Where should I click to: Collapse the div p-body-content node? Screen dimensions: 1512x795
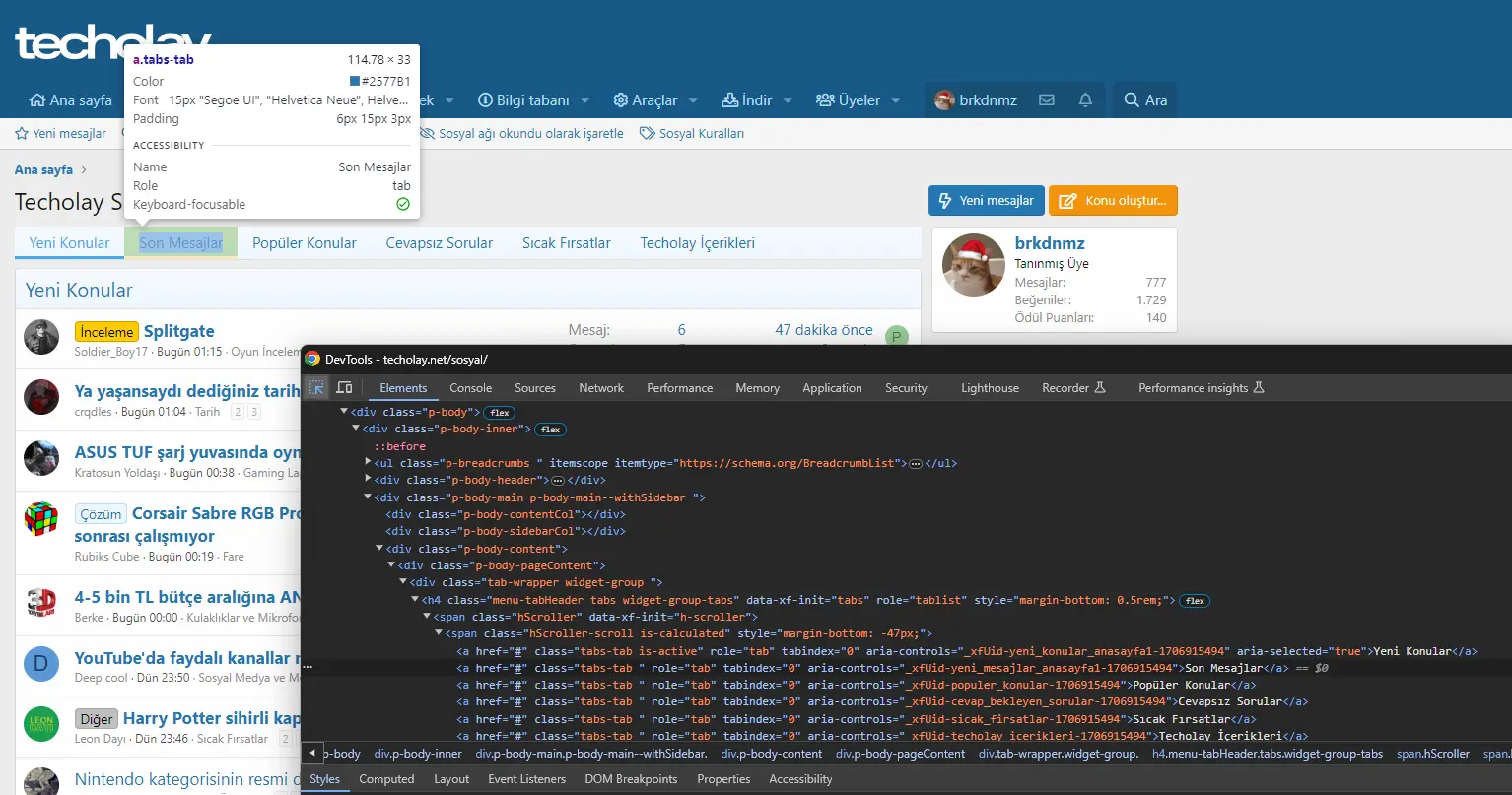[x=380, y=549]
